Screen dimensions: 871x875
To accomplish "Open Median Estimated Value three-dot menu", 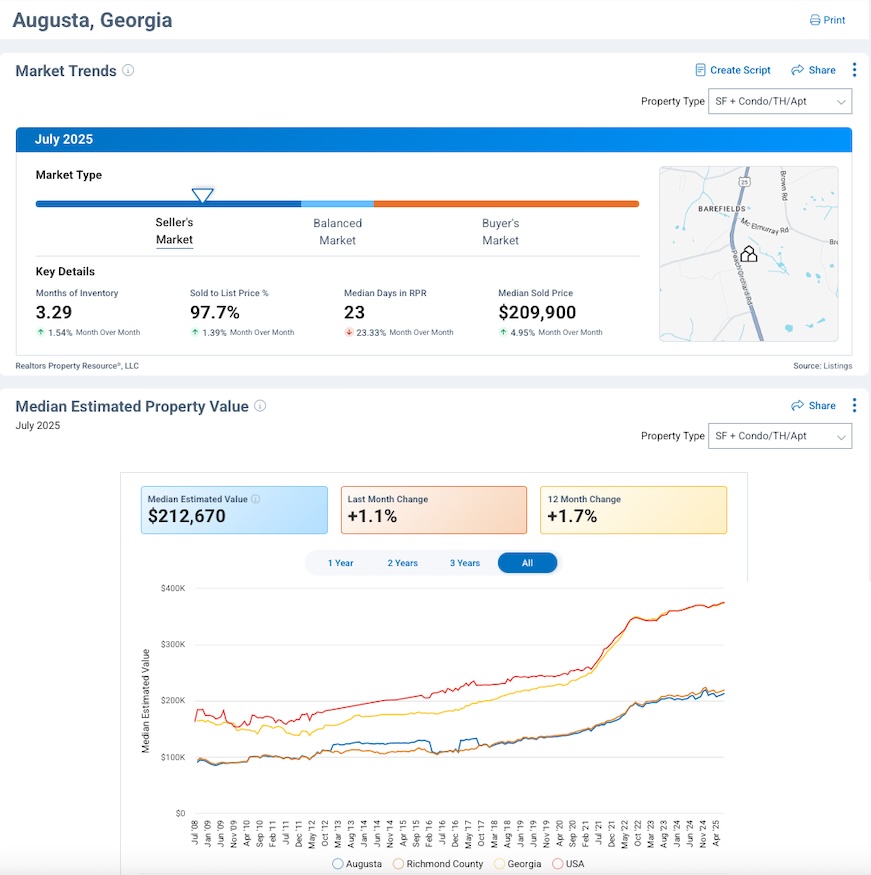I will pyautogui.click(x=854, y=405).
